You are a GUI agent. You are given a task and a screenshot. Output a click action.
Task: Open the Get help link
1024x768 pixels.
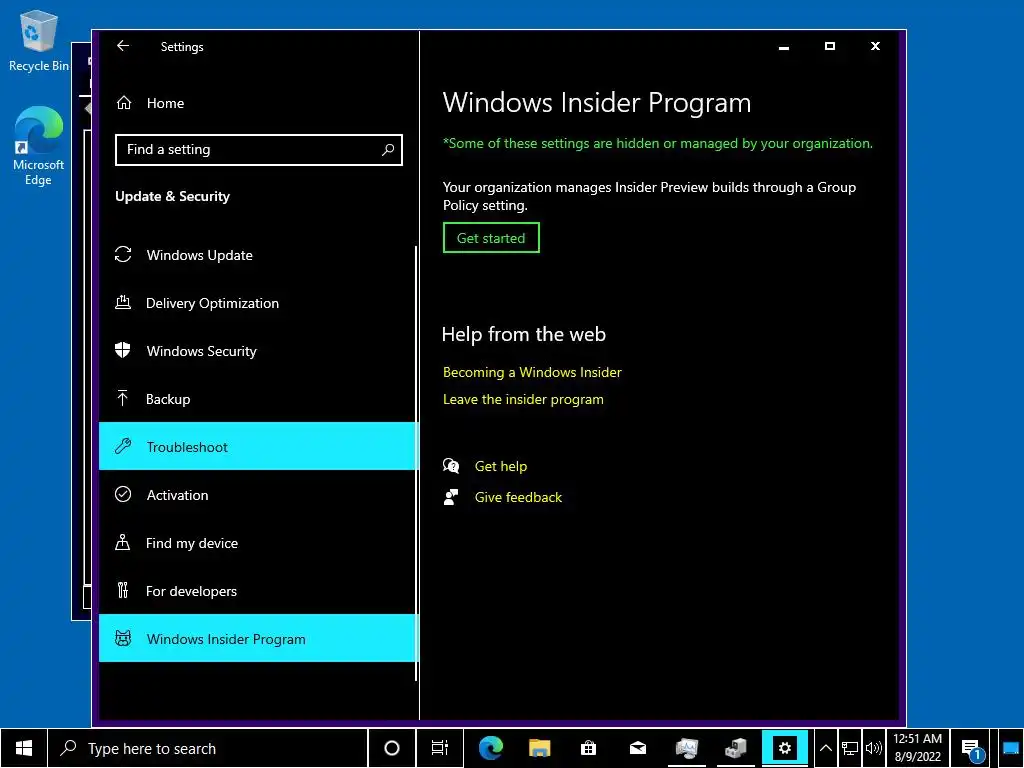(501, 466)
